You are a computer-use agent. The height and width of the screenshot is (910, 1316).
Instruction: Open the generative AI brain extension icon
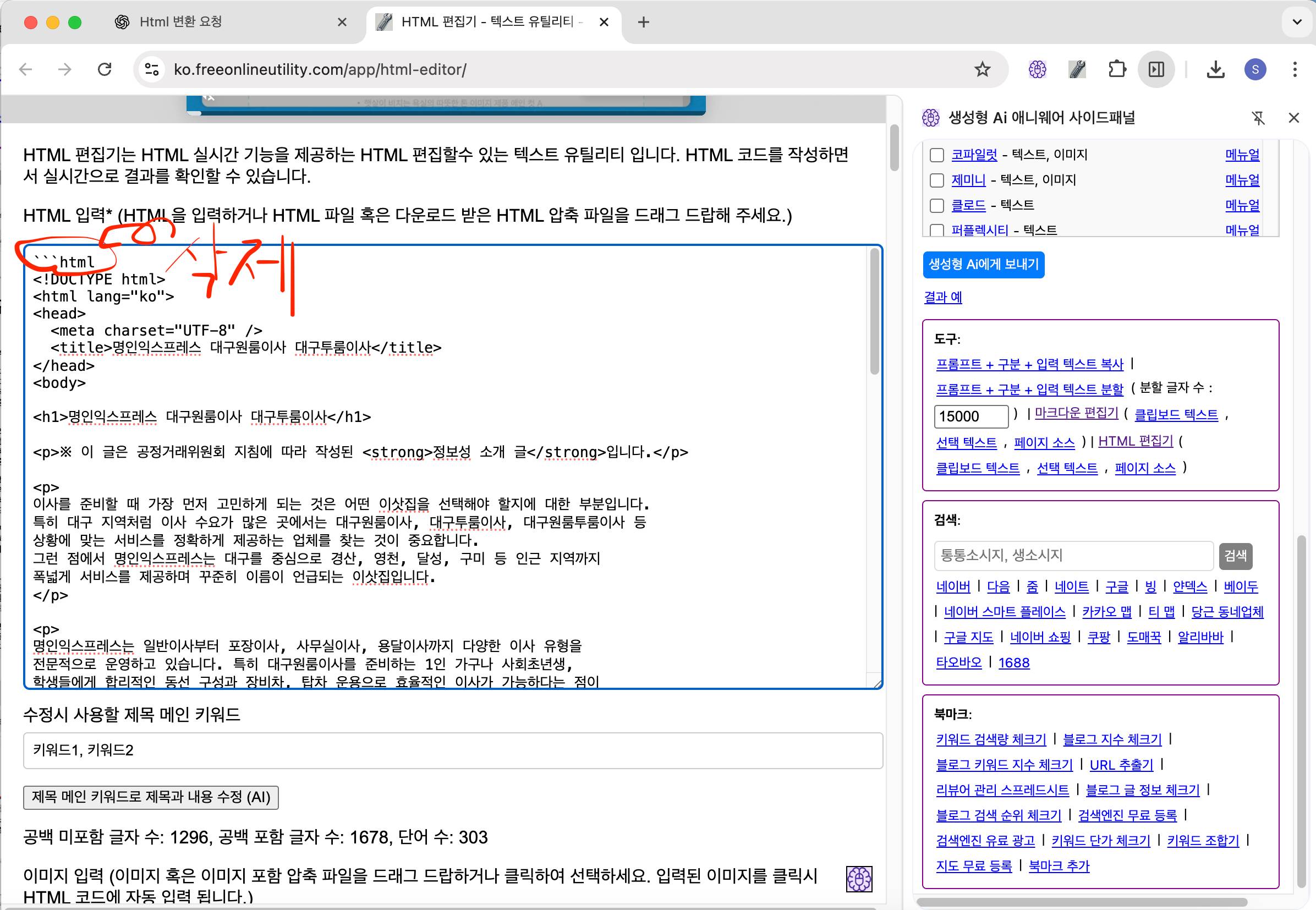tap(1037, 69)
